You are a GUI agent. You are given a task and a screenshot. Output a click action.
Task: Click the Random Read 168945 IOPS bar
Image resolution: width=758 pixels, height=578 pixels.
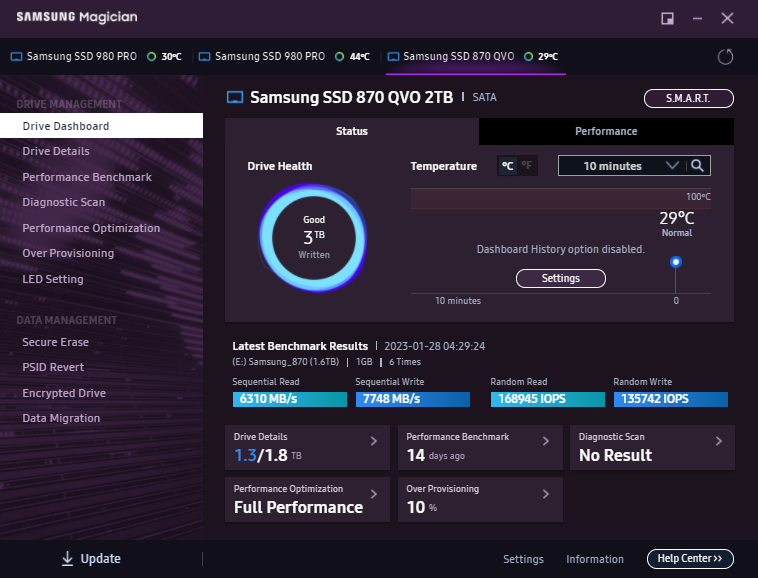point(548,399)
